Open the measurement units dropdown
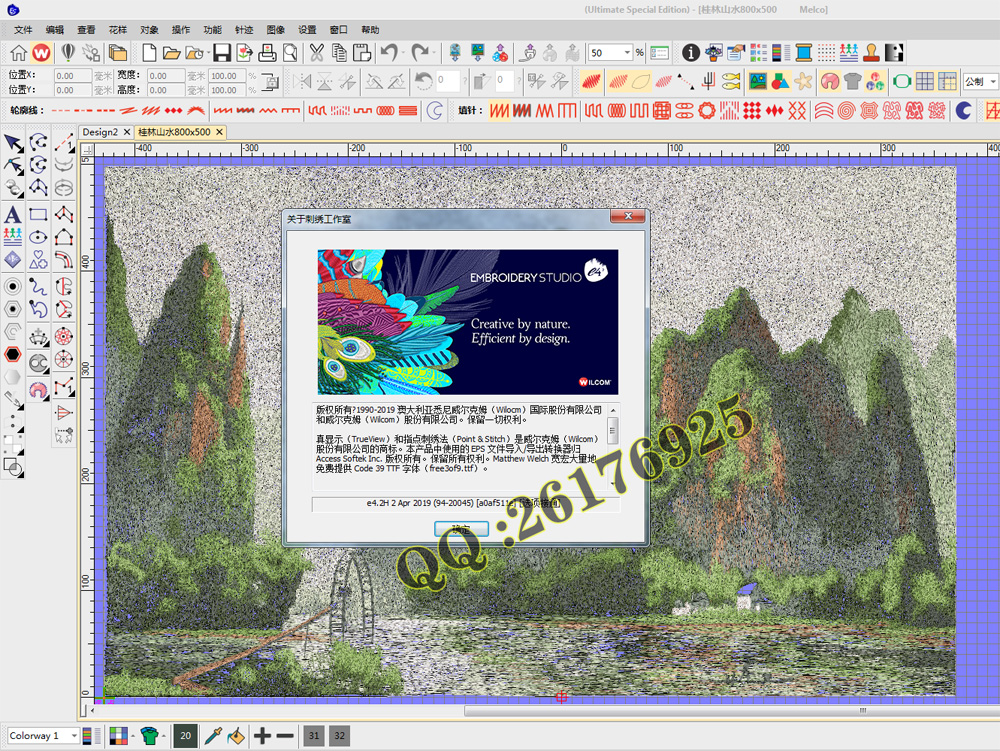Image resolution: width=1000 pixels, height=751 pixels. click(993, 82)
